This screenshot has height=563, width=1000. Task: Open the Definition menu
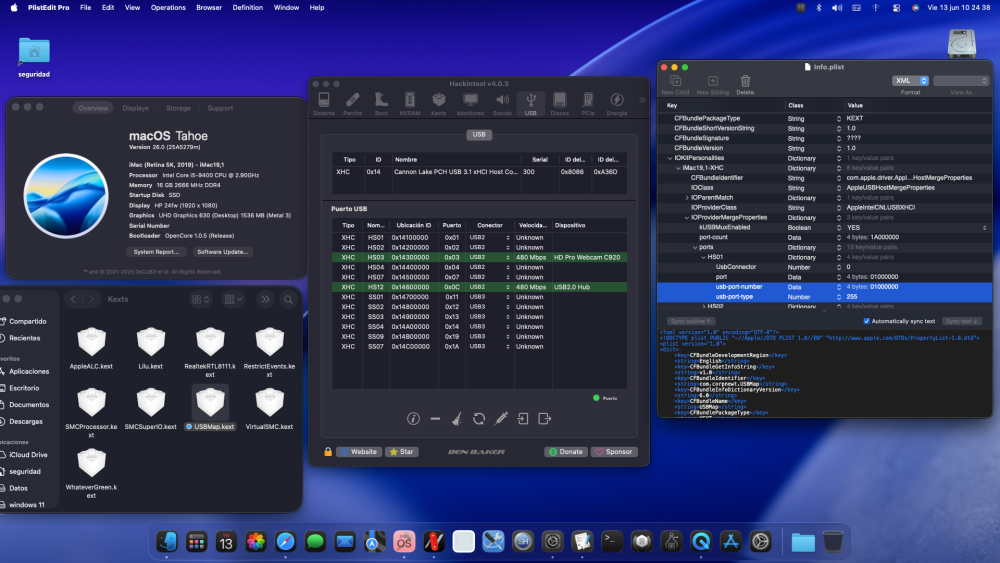pos(247,8)
